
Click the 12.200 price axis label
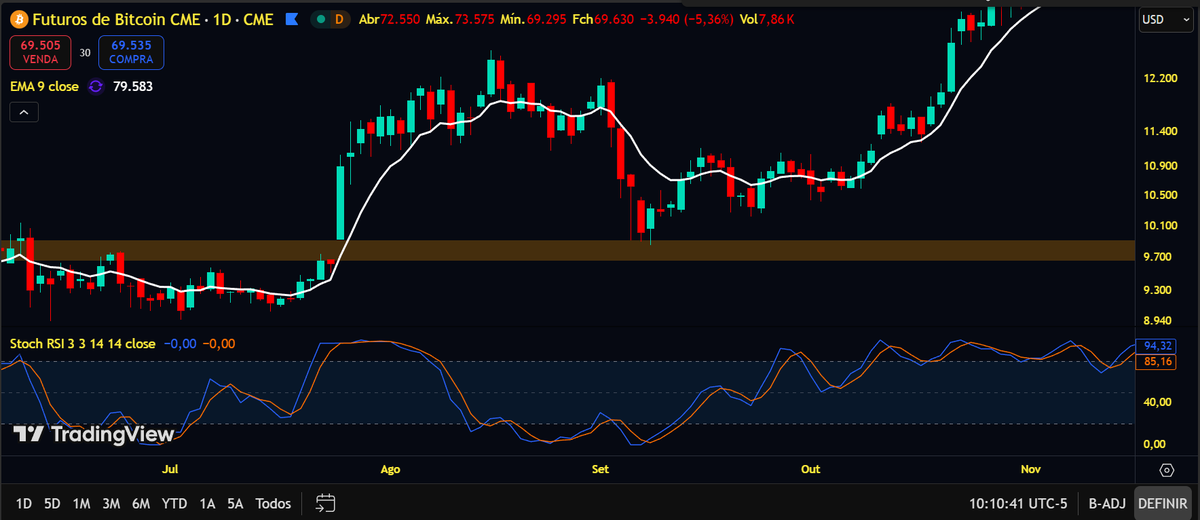tap(1160, 78)
